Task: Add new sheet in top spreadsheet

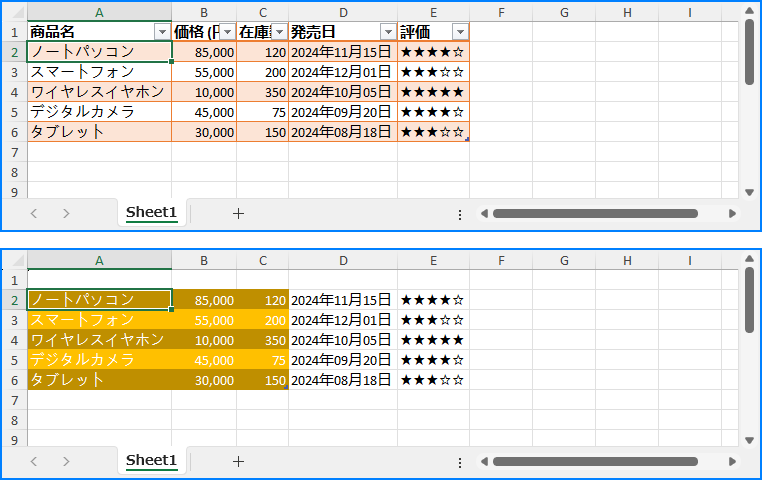Action: point(238,213)
